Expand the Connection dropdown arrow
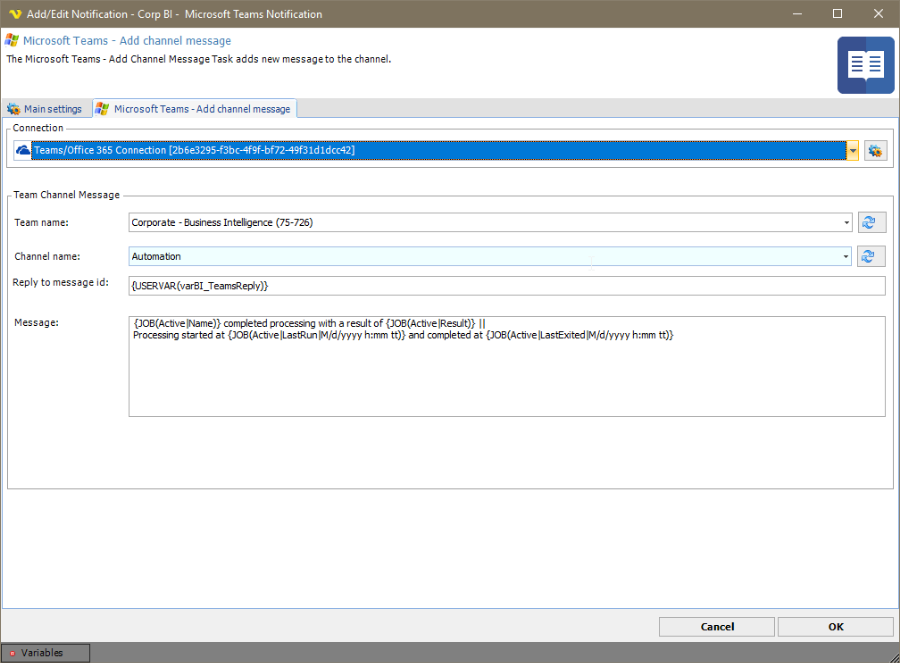900x663 pixels. point(852,150)
